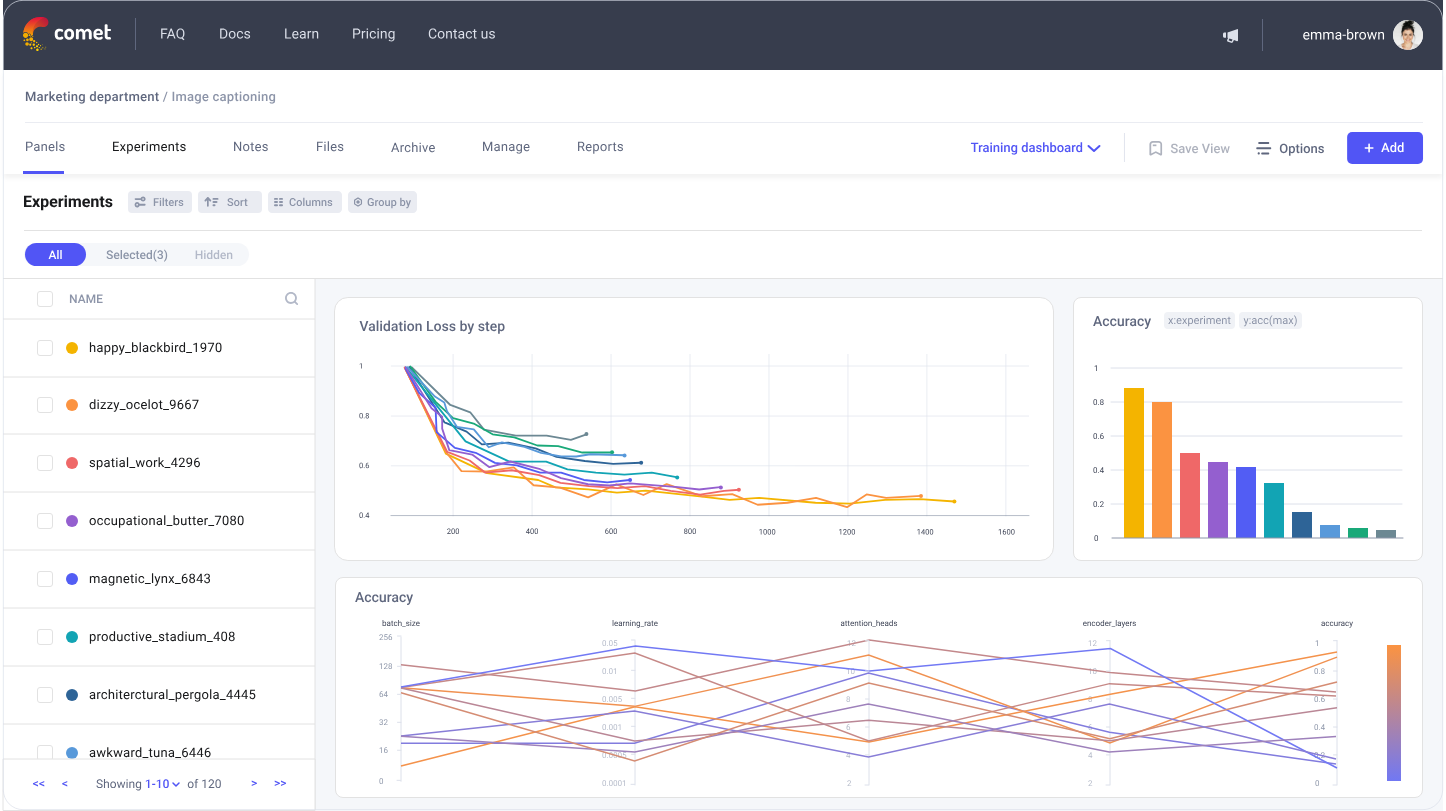Show All experiments filter

(56, 255)
